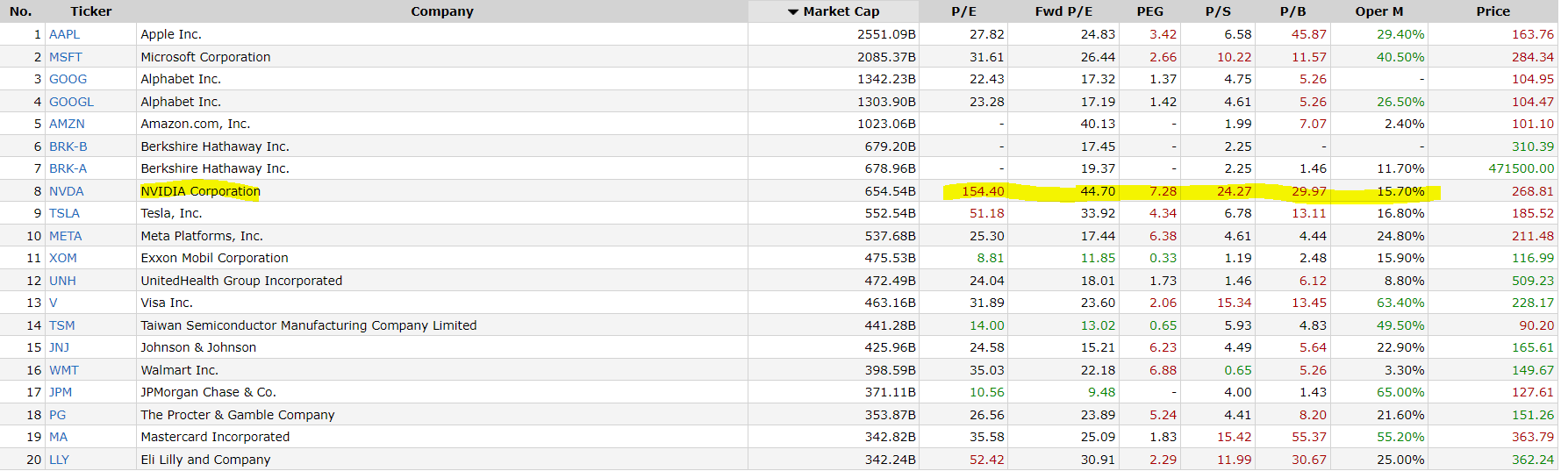Sort by the P/B column header
The height and width of the screenshot is (471, 1568).
(1292, 11)
